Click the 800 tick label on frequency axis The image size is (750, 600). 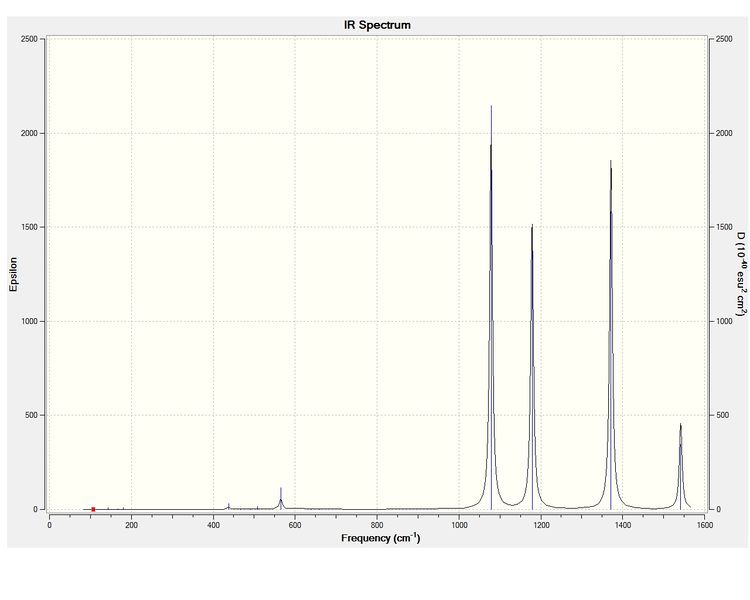click(377, 525)
